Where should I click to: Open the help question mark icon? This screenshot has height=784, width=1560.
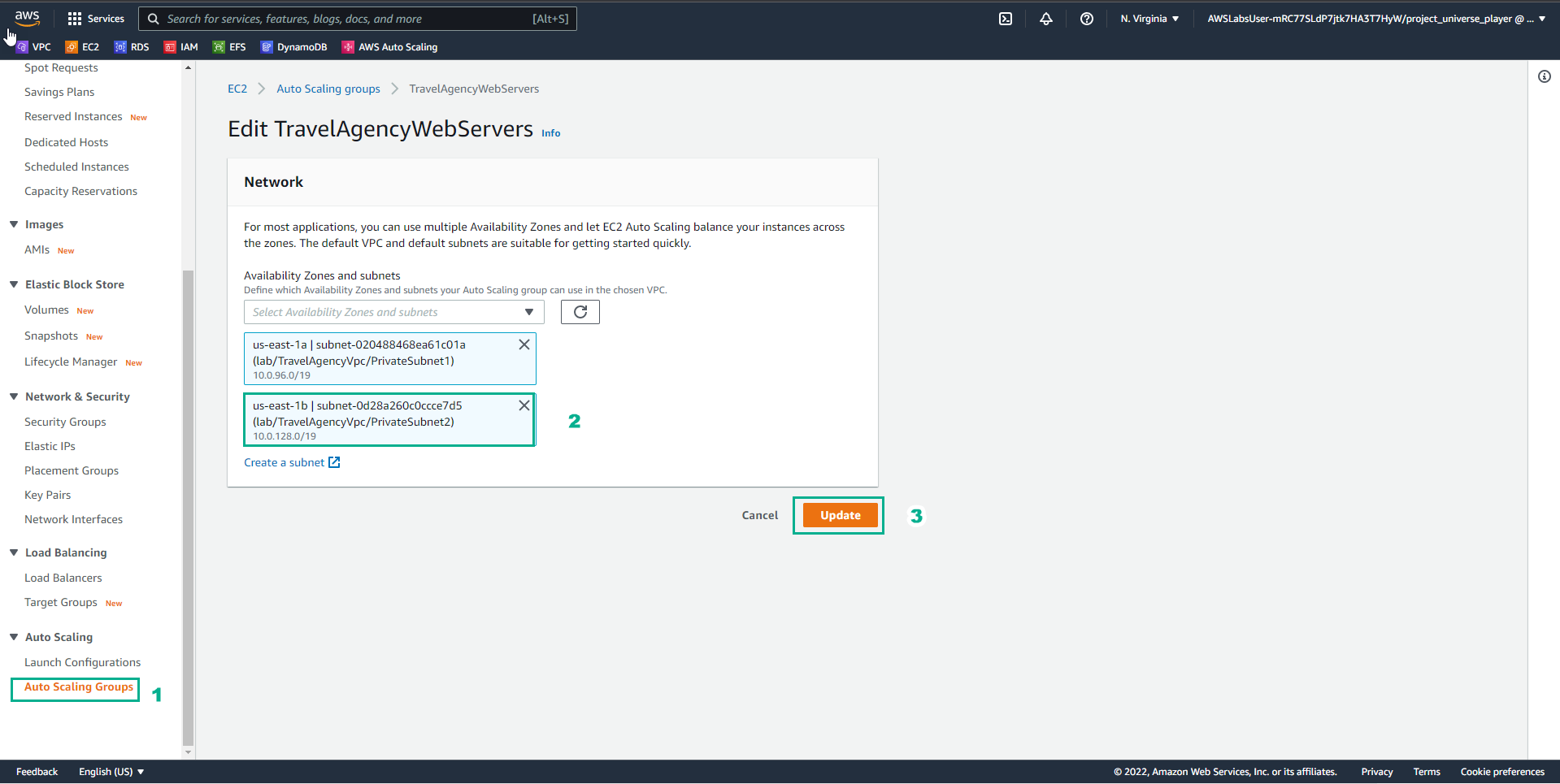click(x=1087, y=19)
